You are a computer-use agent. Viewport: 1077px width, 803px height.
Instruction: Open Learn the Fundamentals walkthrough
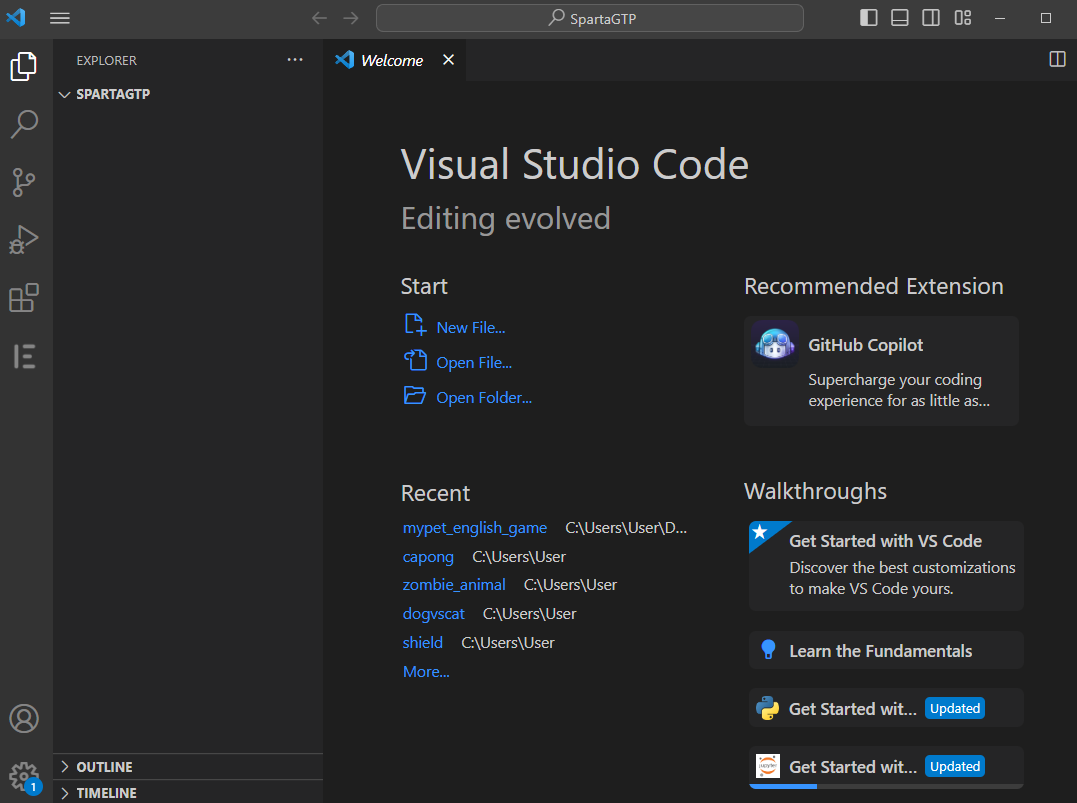886,651
